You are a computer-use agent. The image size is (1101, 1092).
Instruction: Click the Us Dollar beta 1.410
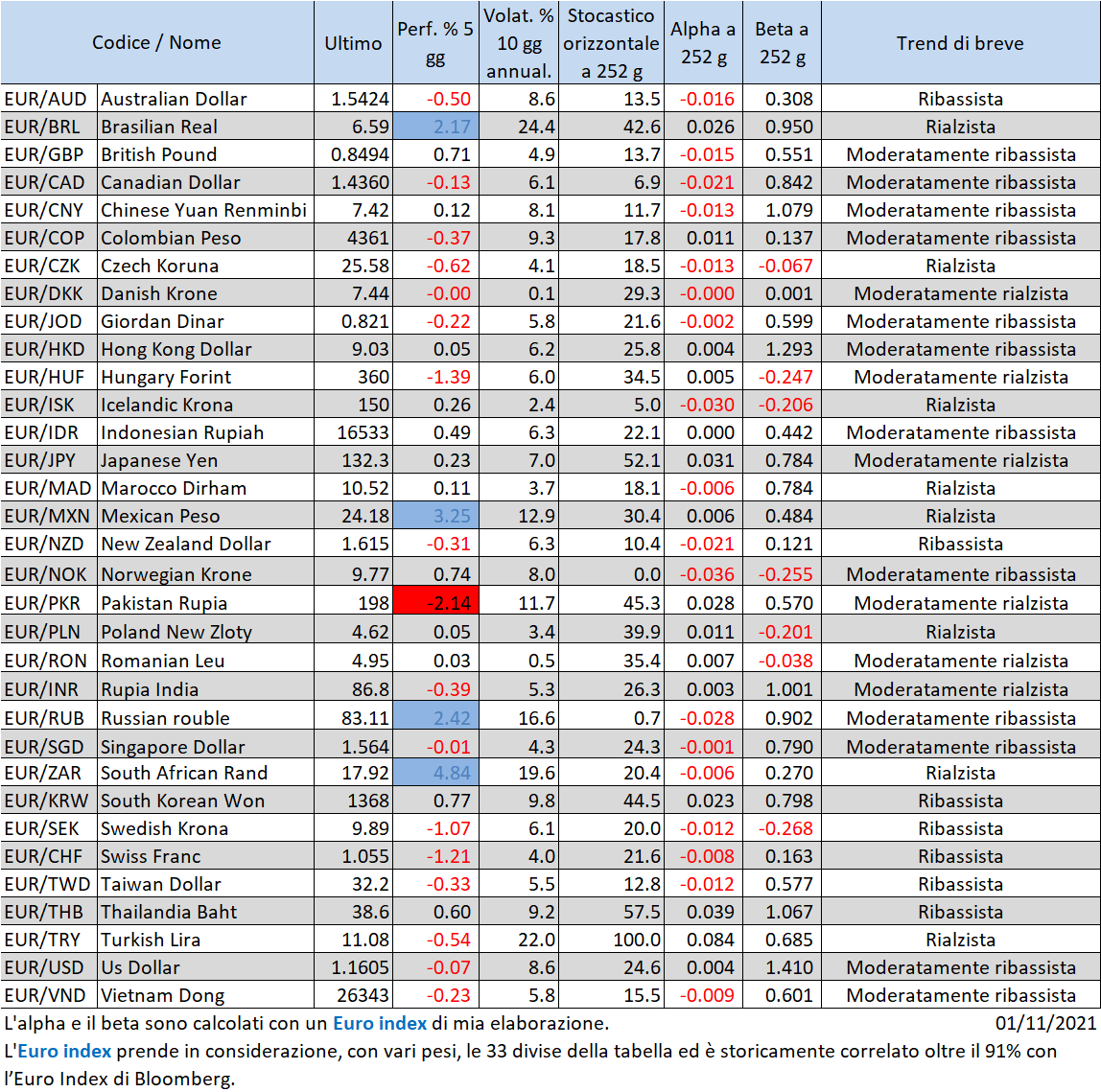click(783, 967)
